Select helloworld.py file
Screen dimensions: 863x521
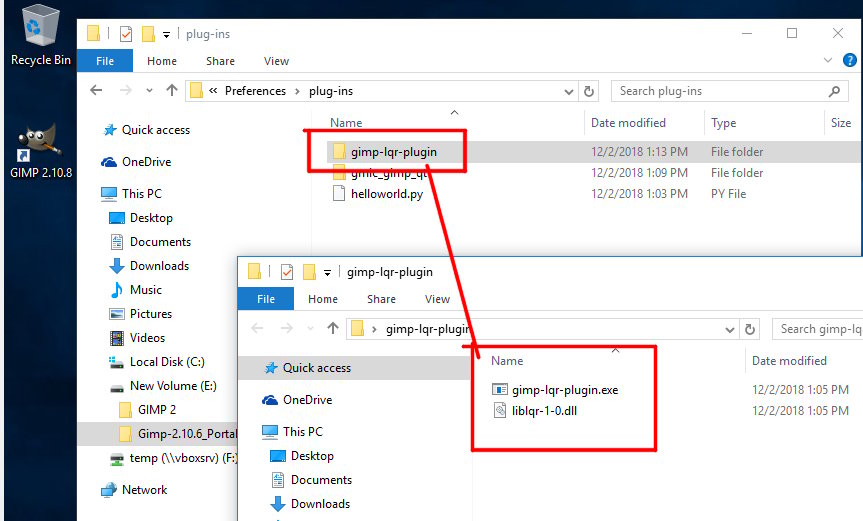(x=386, y=194)
